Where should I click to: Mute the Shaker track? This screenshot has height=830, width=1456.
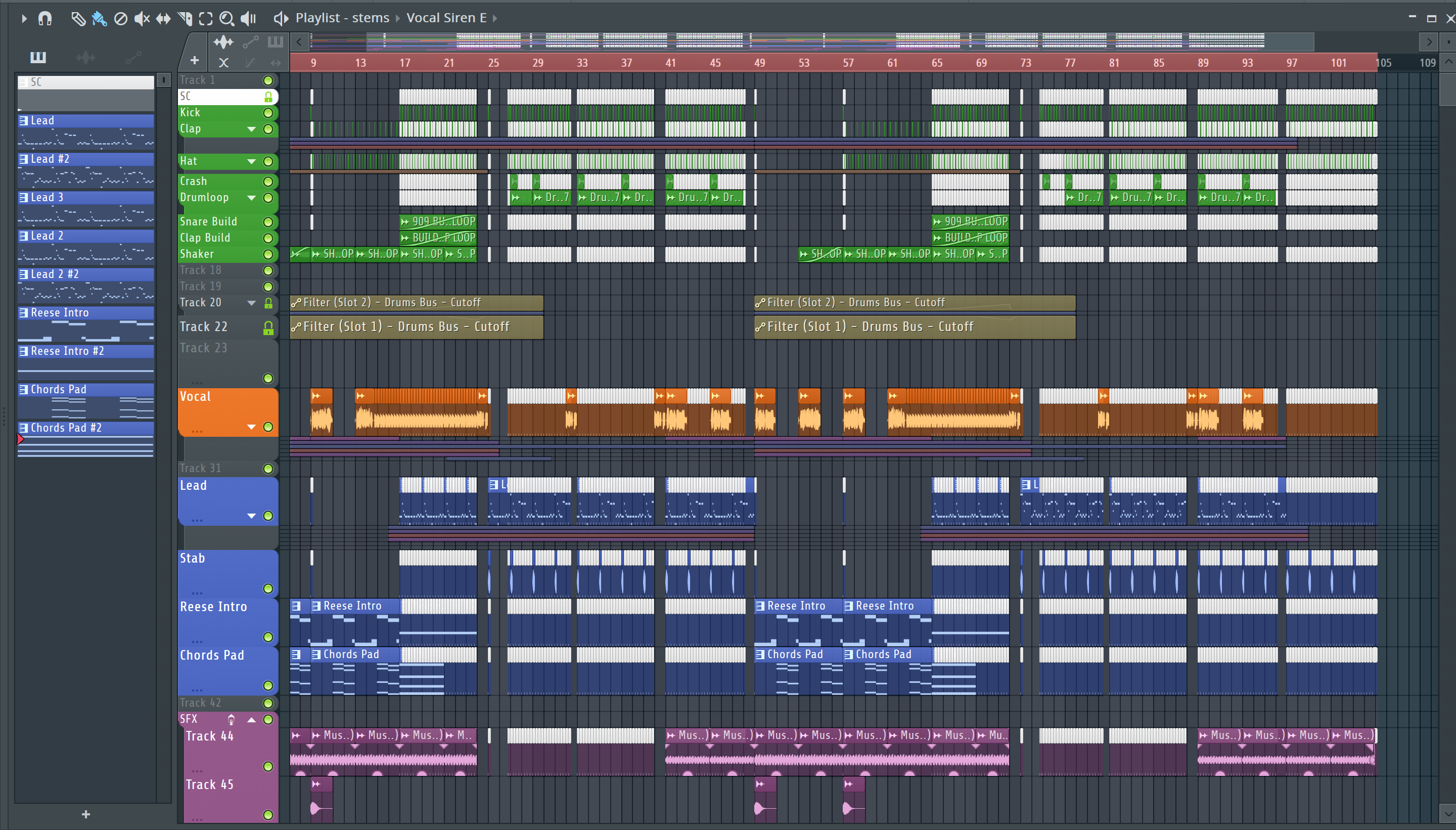click(x=268, y=254)
